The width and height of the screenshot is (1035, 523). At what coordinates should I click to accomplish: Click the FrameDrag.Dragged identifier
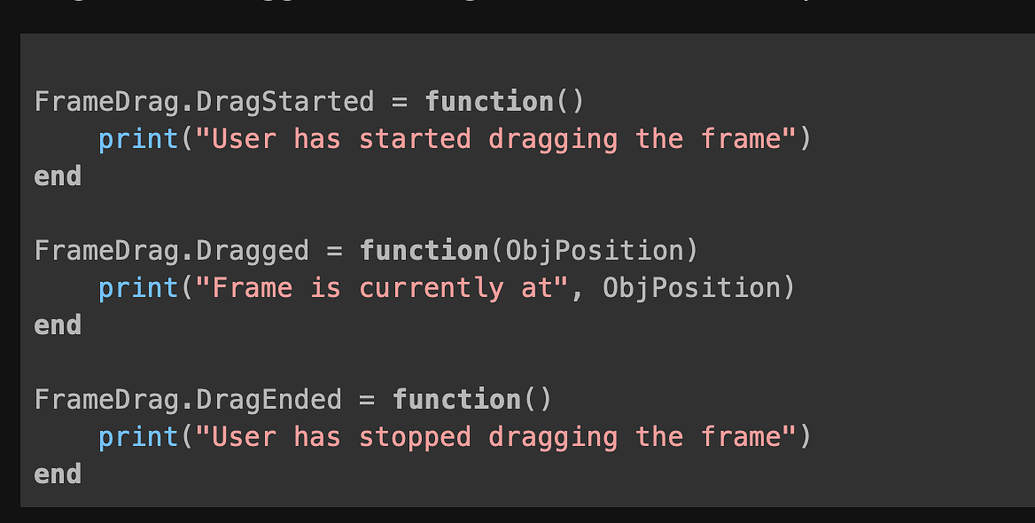click(x=172, y=251)
